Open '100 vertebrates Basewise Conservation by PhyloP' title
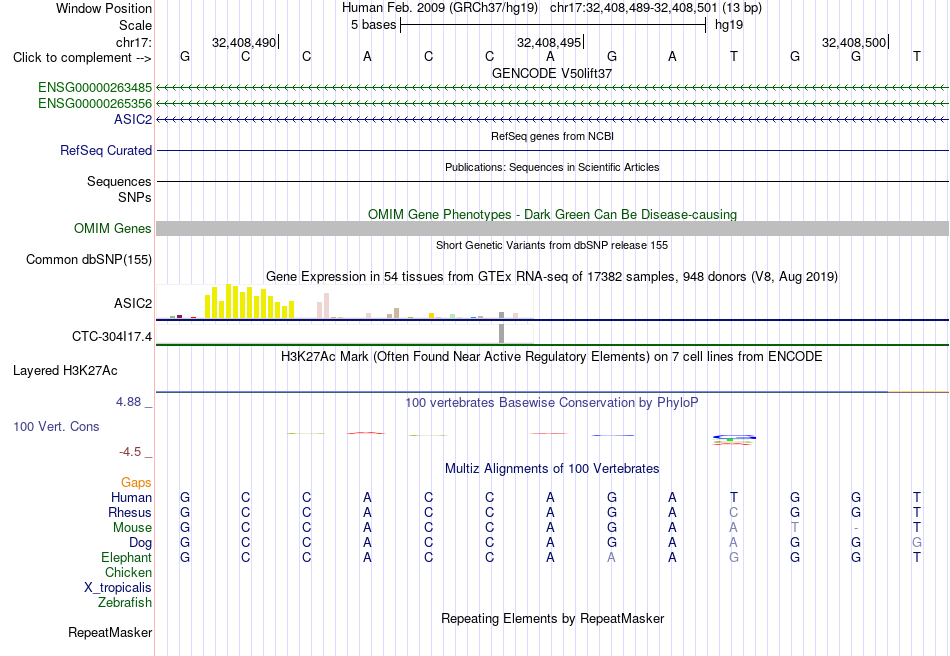This screenshot has height=656, width=950. click(x=552, y=403)
